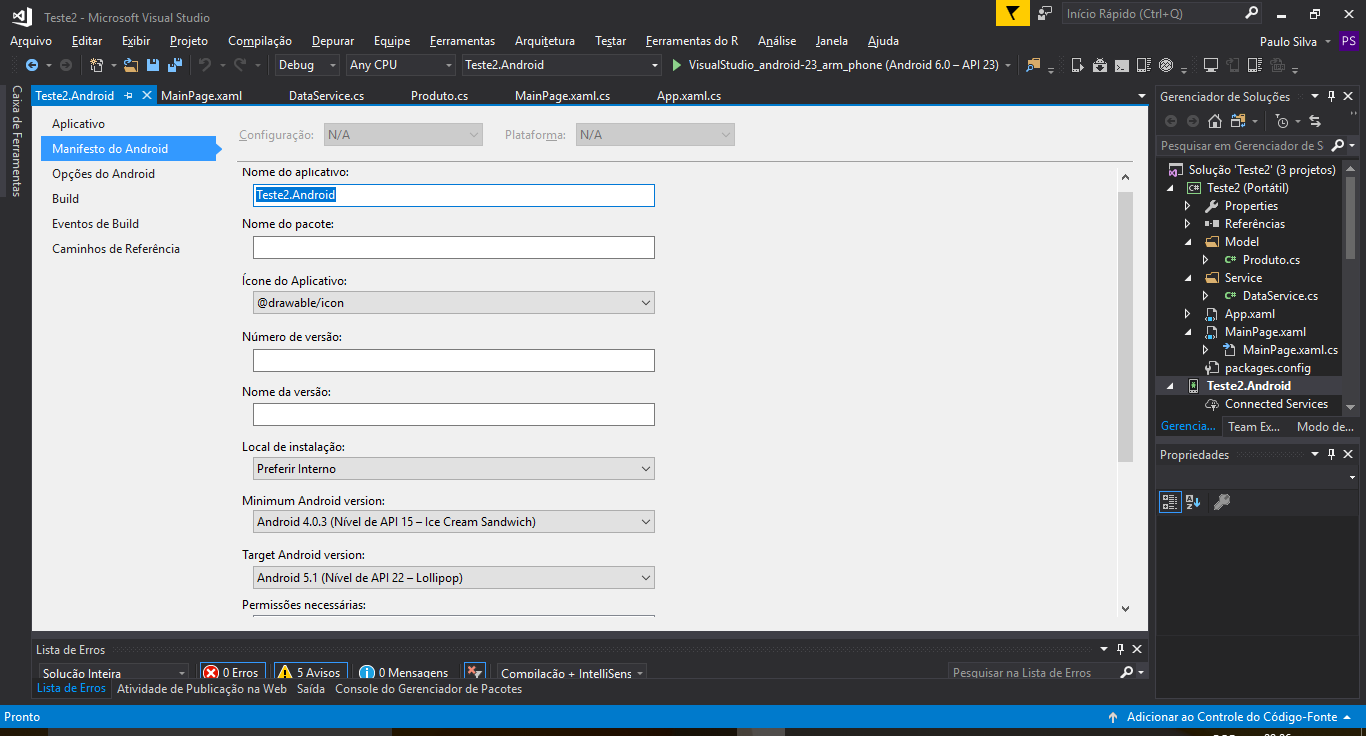Click the Navigate Backward toolbar arrow
Screen dimensions: 1366x736
[31, 65]
